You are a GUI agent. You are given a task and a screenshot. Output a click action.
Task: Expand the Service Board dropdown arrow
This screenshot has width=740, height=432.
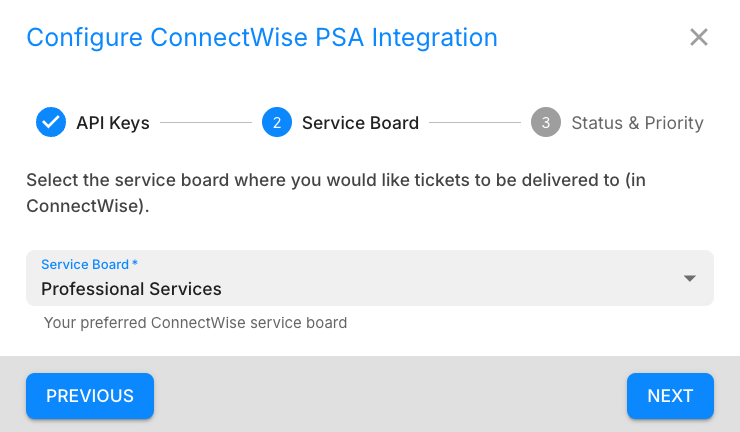point(689,278)
